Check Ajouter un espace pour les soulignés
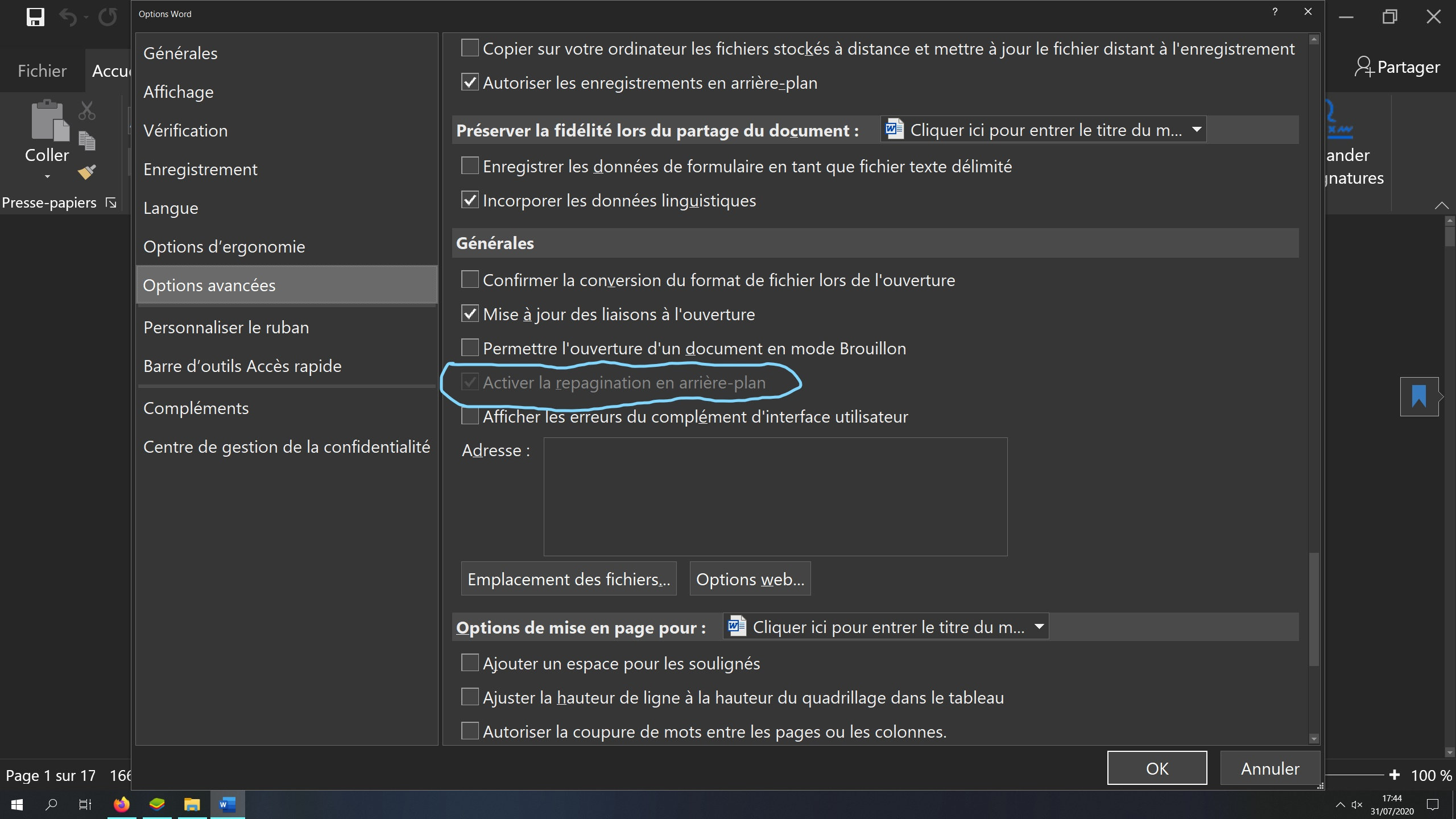1456x819 pixels. pos(470,663)
